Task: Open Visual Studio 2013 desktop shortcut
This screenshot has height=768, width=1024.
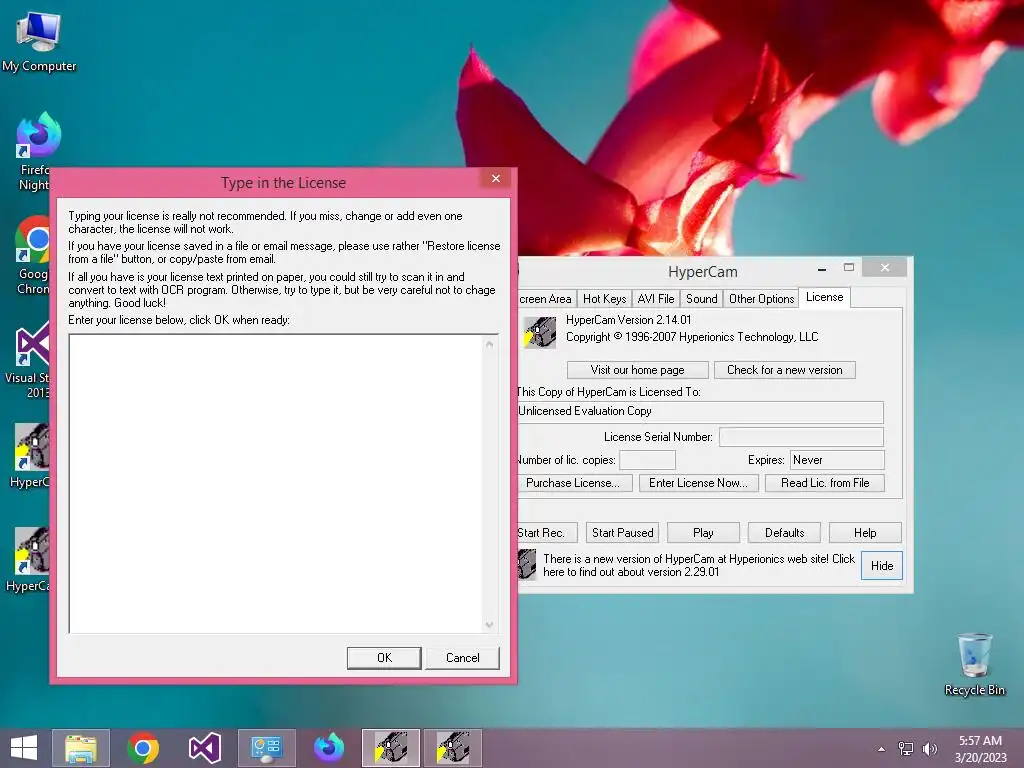Action: pyautogui.click(x=29, y=360)
